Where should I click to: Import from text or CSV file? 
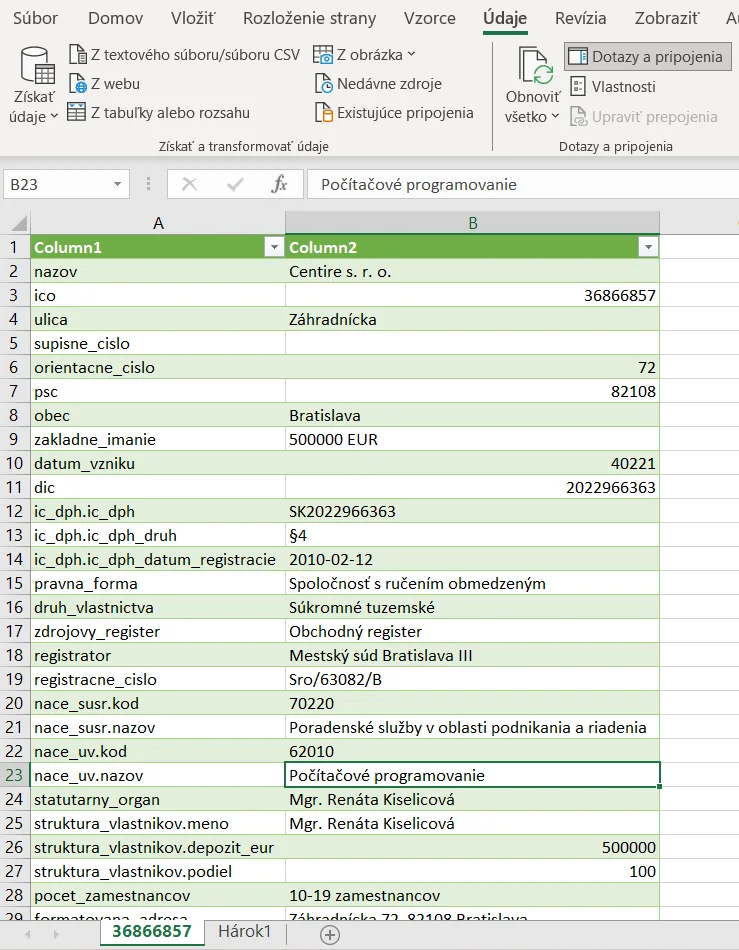[x=184, y=55]
